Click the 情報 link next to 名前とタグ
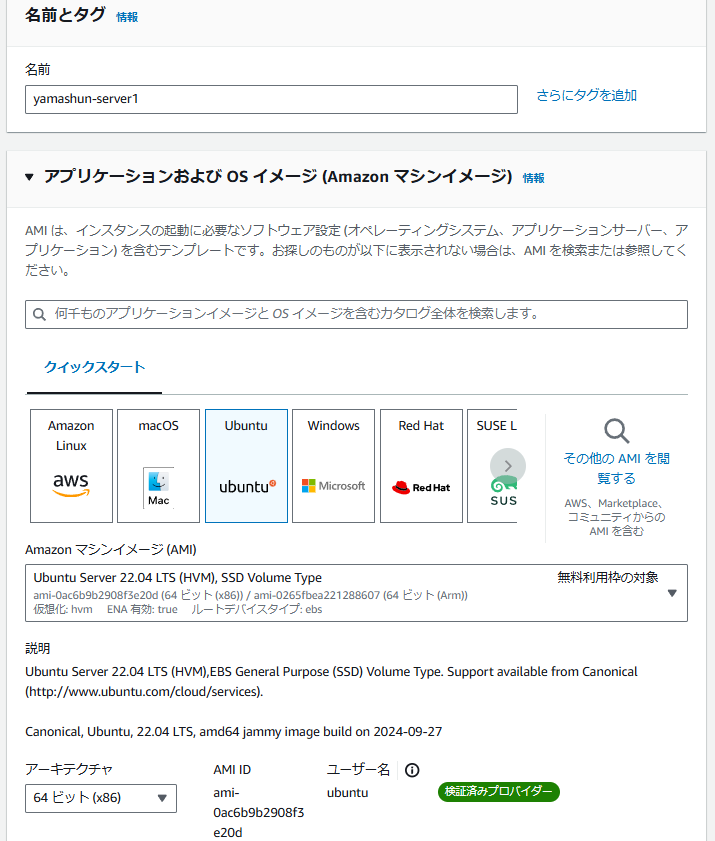This screenshot has width=715, height=841. (x=127, y=17)
